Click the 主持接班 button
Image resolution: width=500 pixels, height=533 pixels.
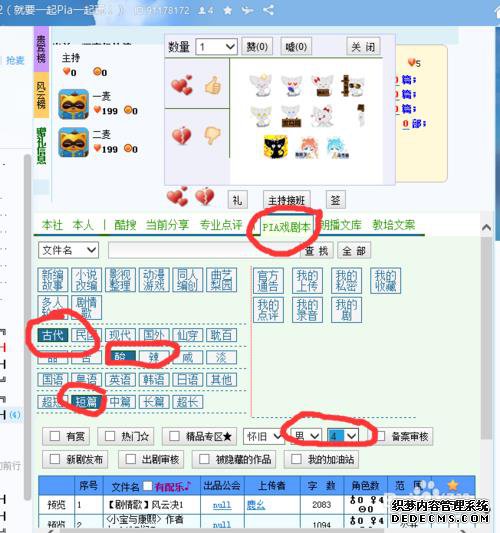287,200
